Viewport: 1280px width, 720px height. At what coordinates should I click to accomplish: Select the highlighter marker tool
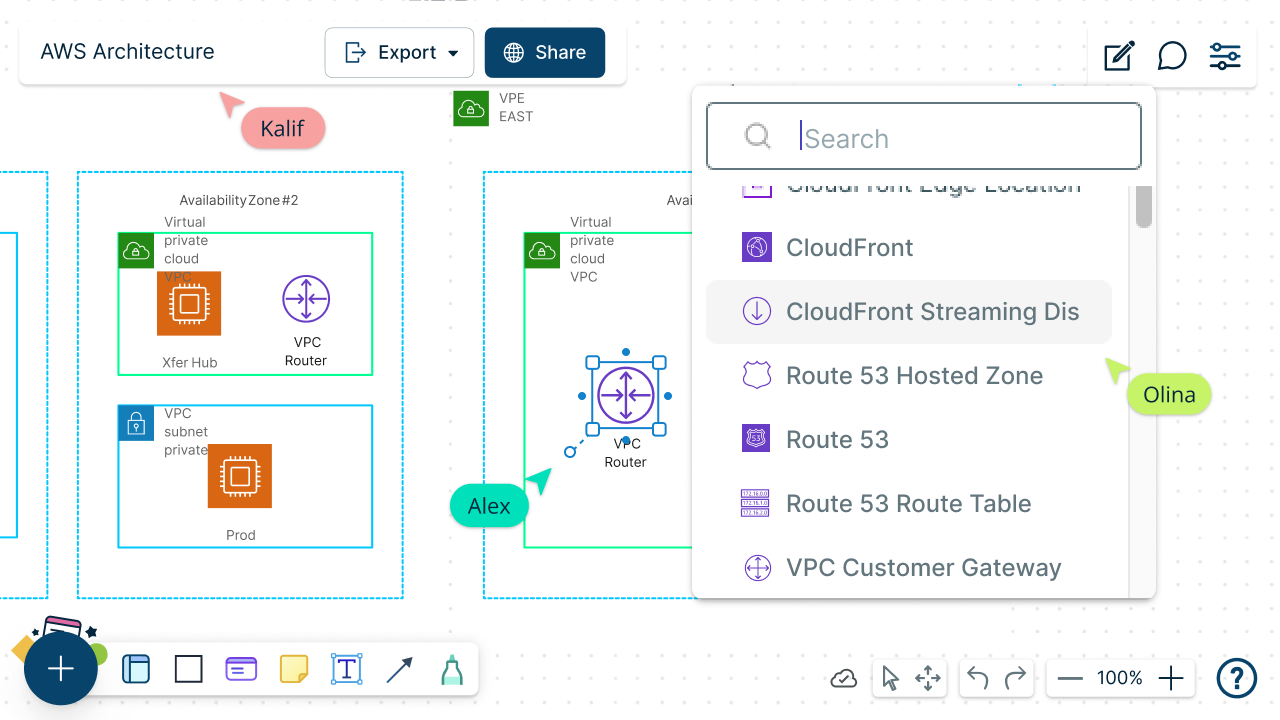tap(451, 670)
